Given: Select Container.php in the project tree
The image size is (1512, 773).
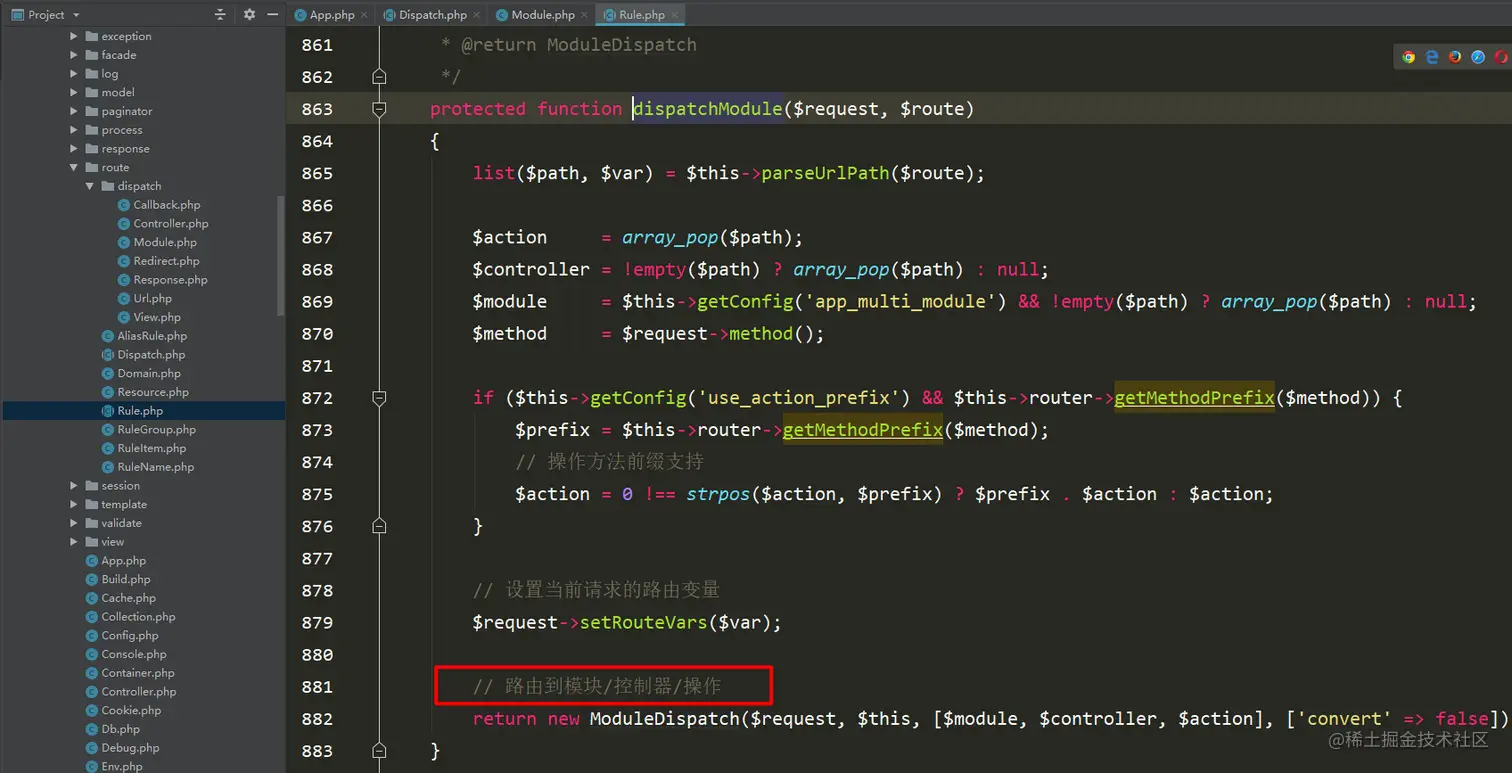Looking at the screenshot, I should point(138,673).
